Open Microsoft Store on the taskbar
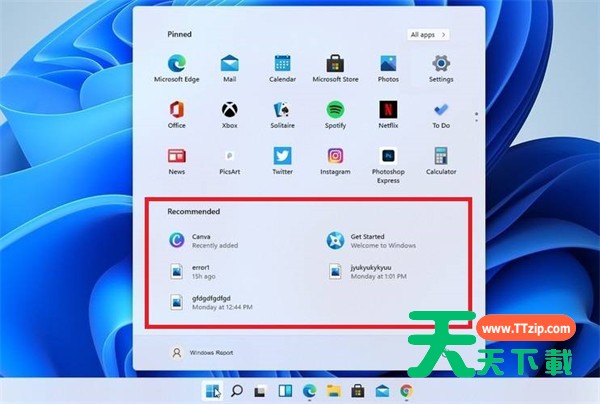 pos(358,391)
